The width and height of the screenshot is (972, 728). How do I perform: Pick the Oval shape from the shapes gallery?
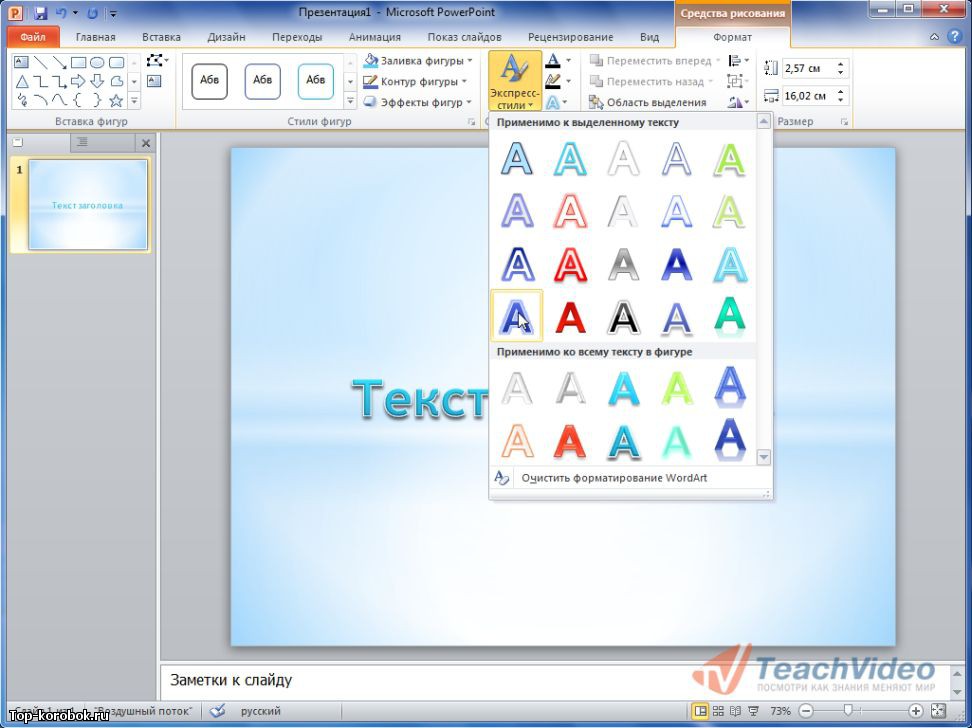(x=97, y=62)
